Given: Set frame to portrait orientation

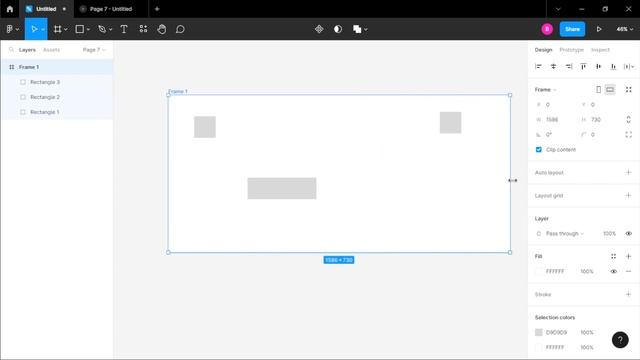Looking at the screenshot, I should [x=598, y=89].
